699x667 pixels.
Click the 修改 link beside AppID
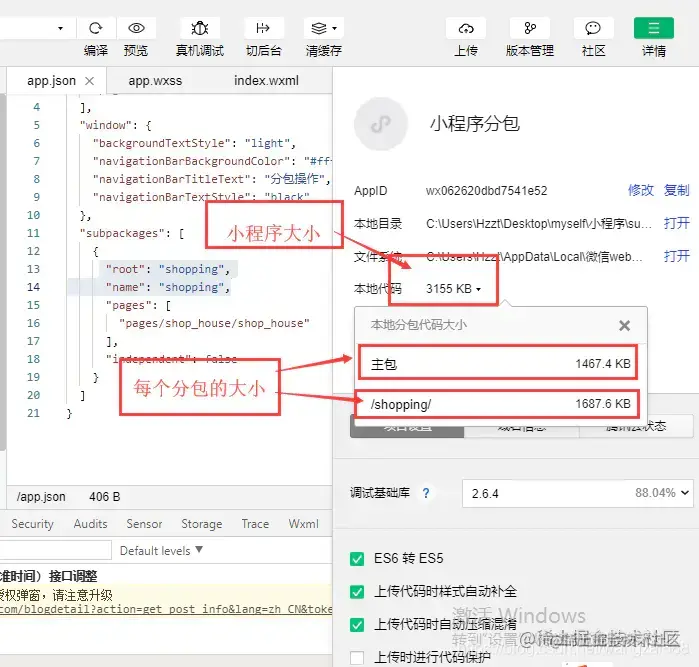(641, 190)
